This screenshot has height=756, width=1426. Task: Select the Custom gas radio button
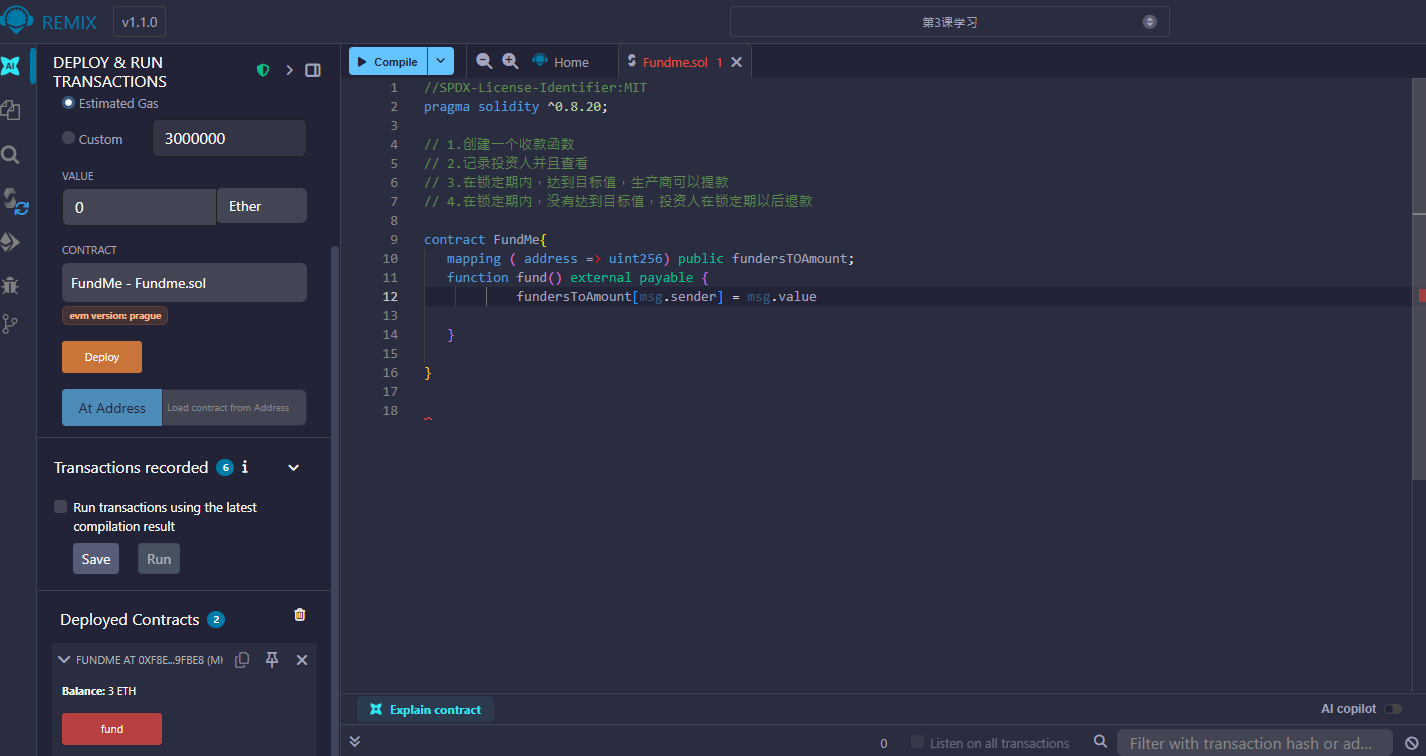[x=69, y=139]
